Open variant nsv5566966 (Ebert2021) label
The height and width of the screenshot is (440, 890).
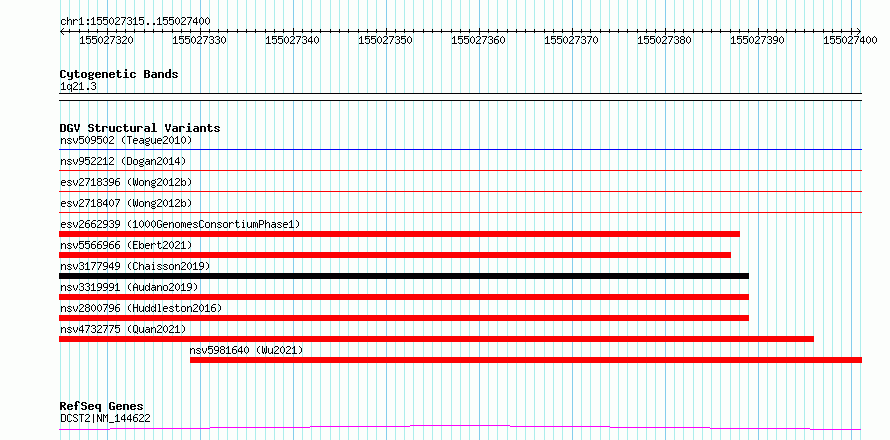coord(126,245)
